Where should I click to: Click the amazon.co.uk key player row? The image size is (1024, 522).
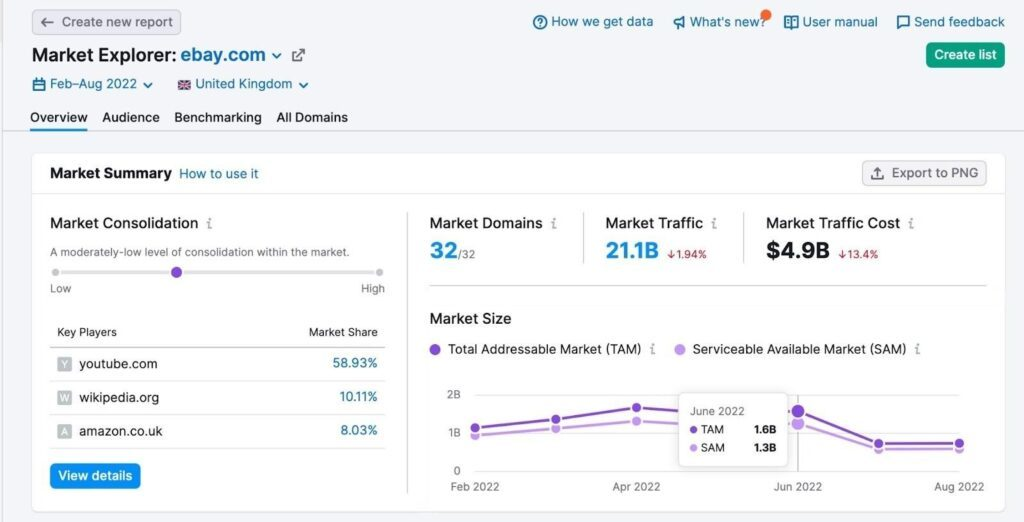217,431
